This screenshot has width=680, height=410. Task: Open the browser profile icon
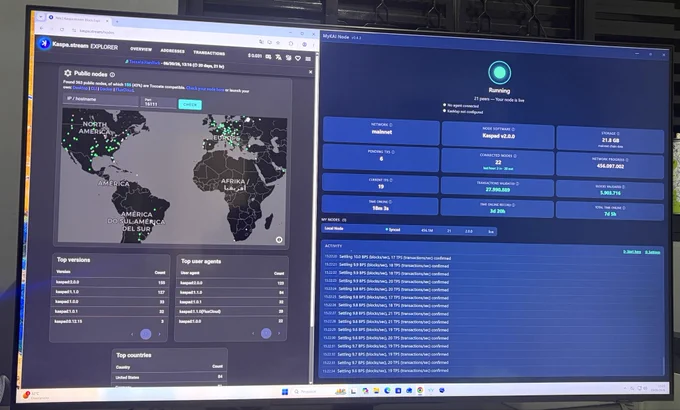(304, 44)
